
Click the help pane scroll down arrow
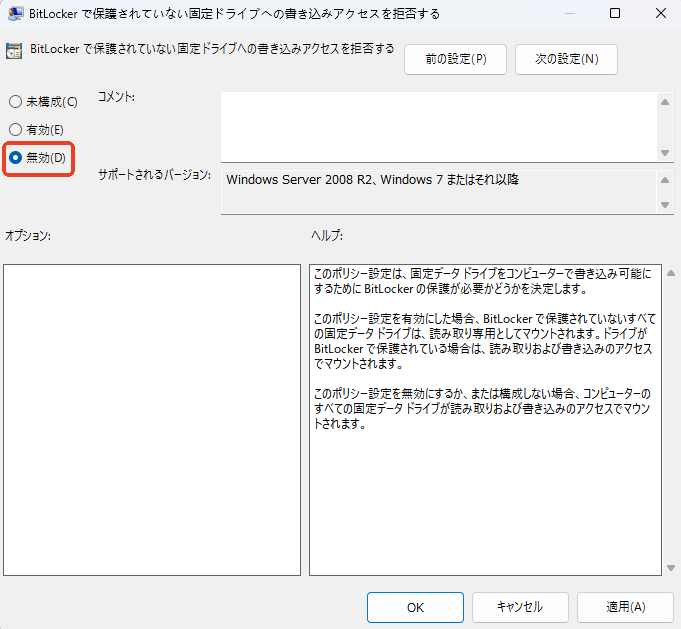[x=671, y=567]
